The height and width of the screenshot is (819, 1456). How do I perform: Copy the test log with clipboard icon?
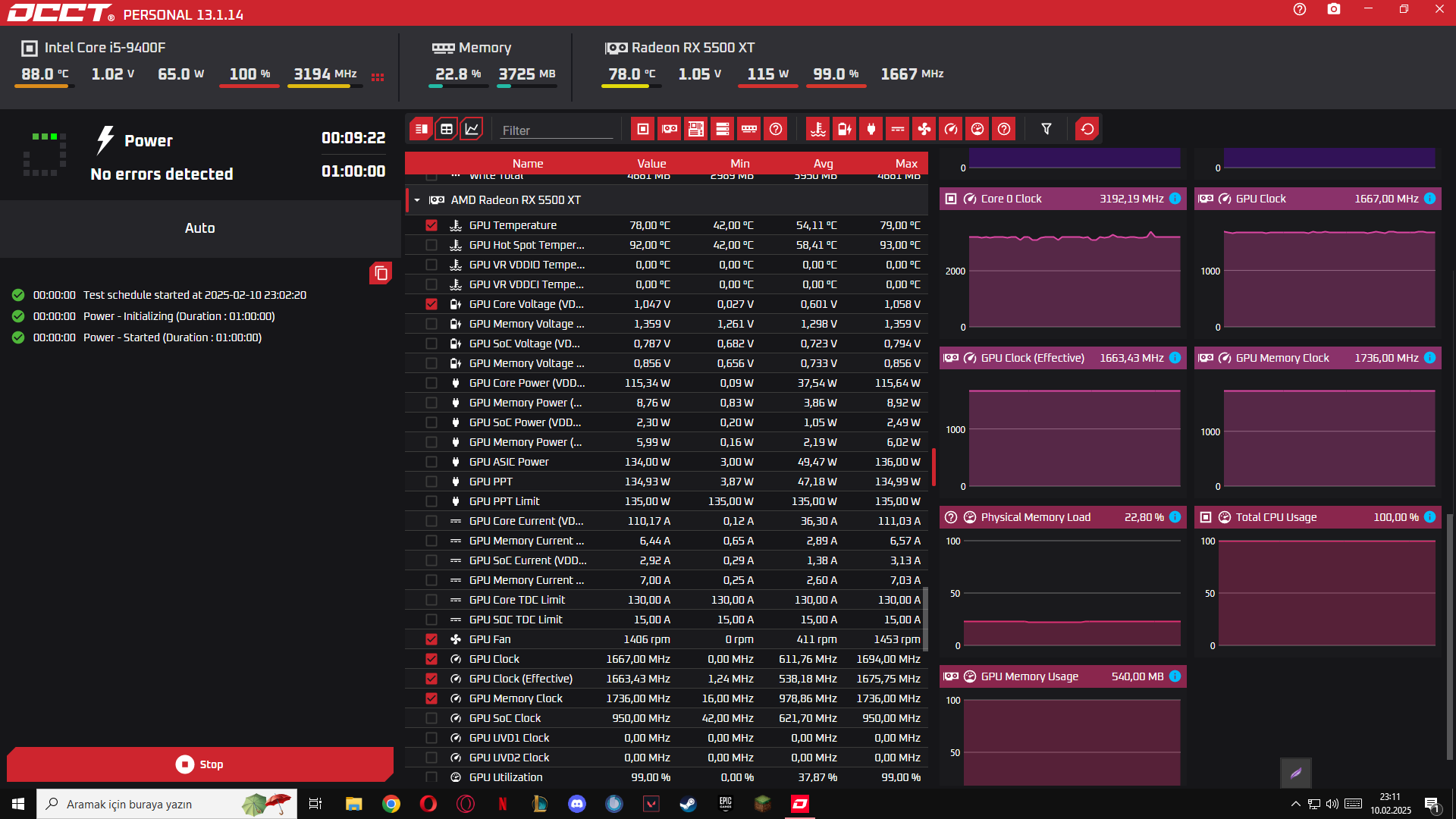(x=381, y=273)
